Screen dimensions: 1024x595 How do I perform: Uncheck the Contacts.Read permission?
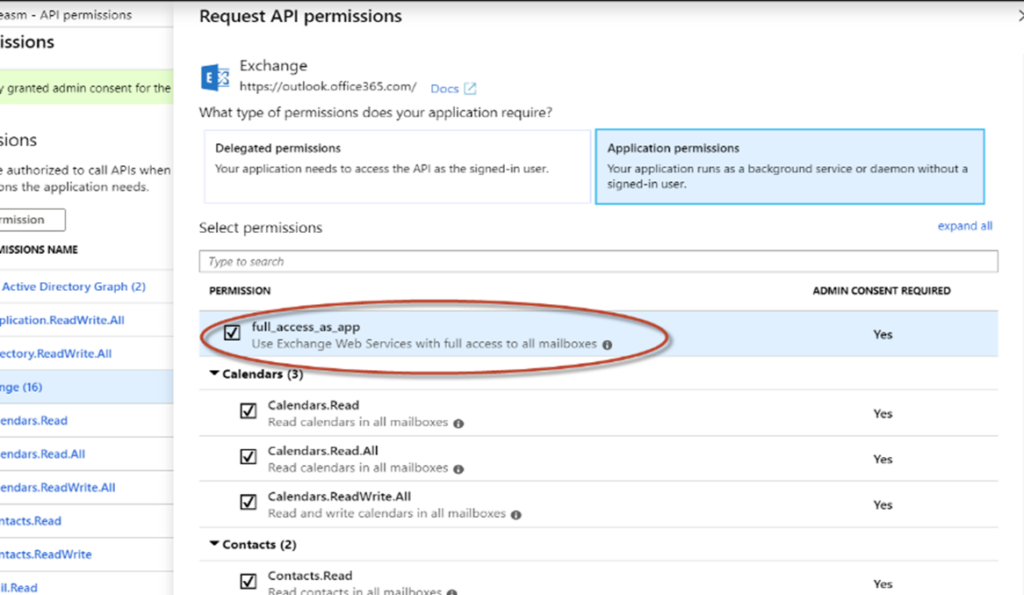pos(247,580)
